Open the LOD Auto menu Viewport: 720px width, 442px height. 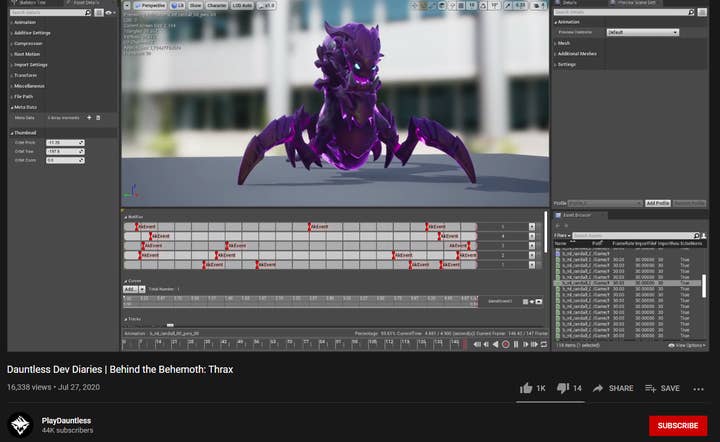(x=242, y=6)
